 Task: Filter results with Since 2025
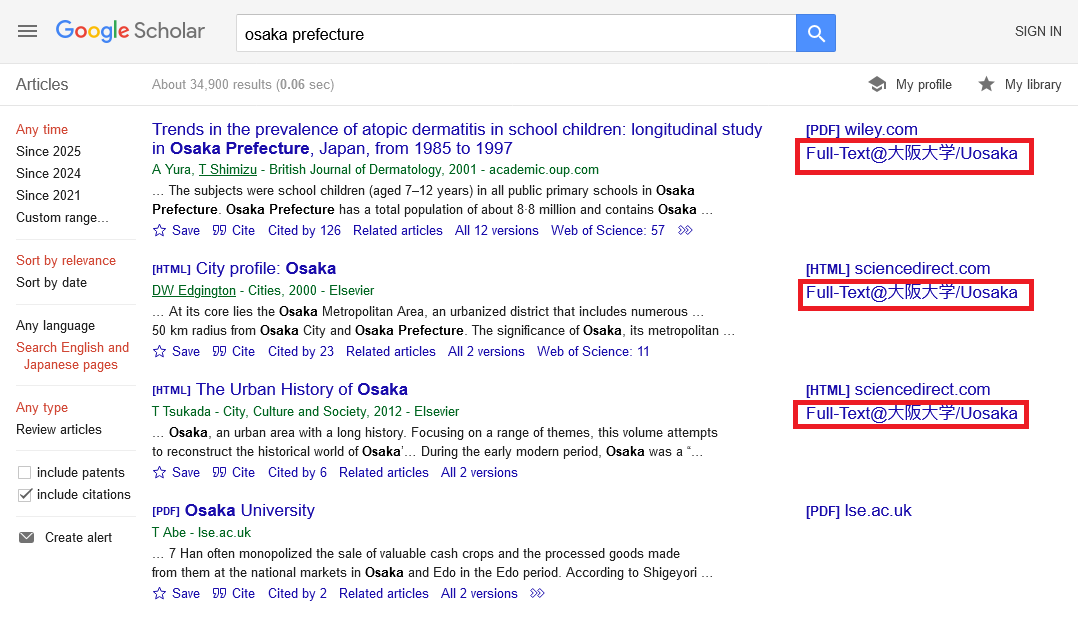pyautogui.click(x=48, y=151)
